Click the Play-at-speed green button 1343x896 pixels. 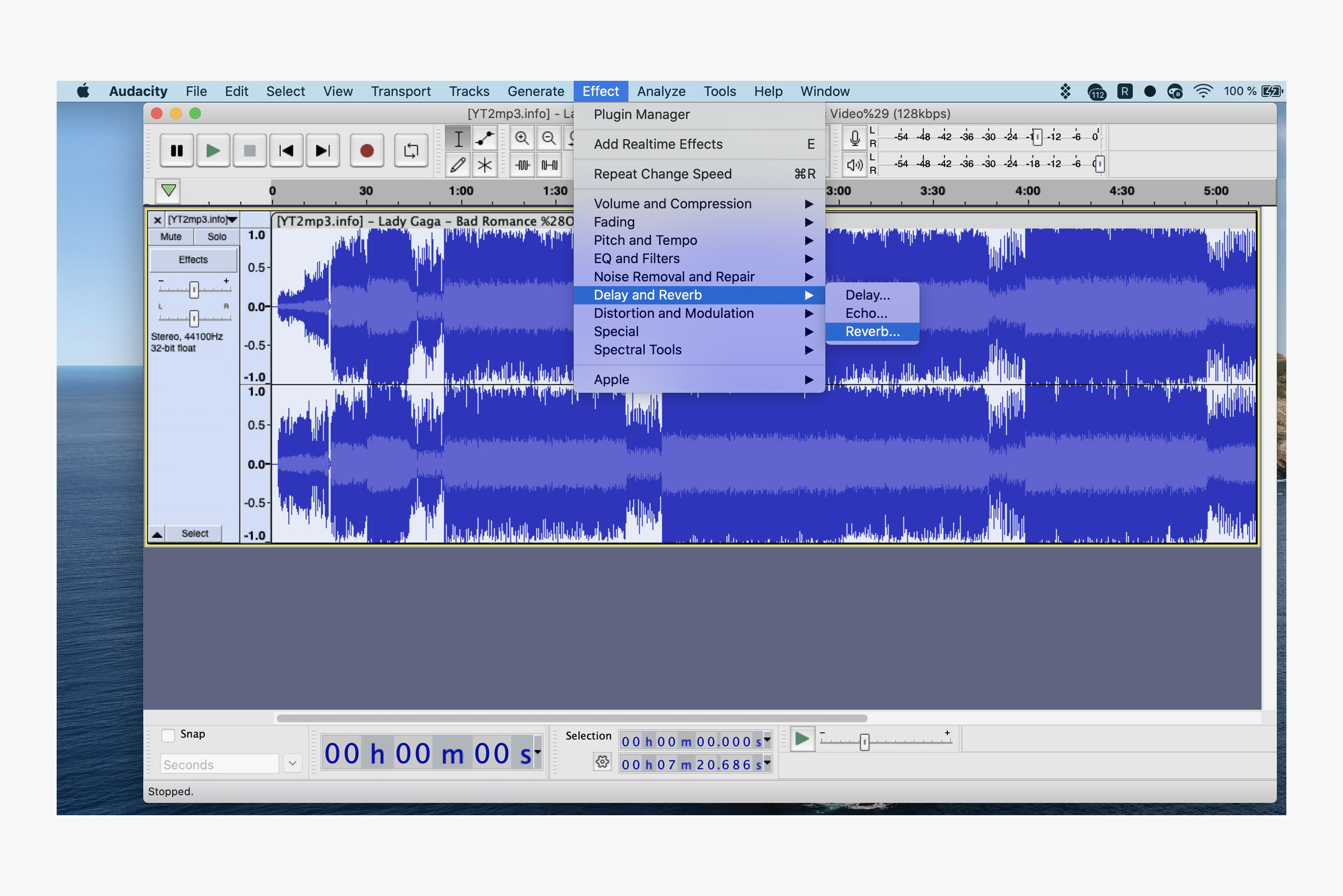click(x=803, y=739)
